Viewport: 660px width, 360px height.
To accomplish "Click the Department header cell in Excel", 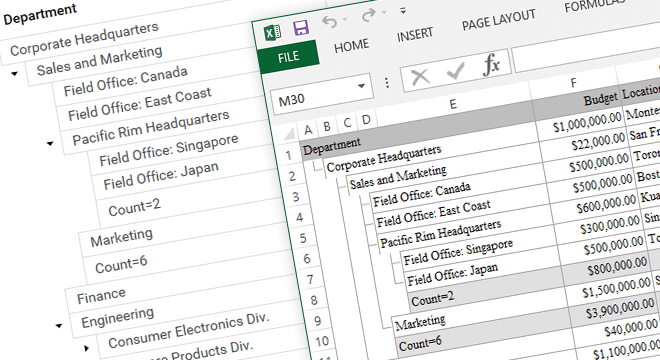I will point(332,146).
